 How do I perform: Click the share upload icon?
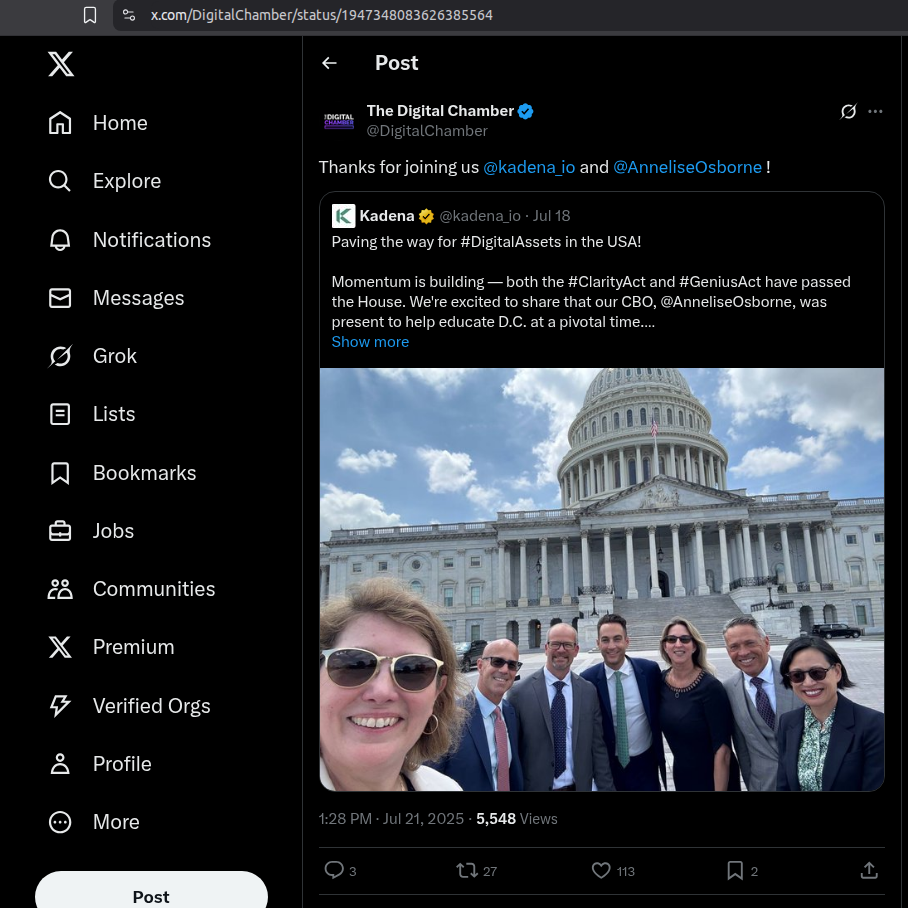869,870
